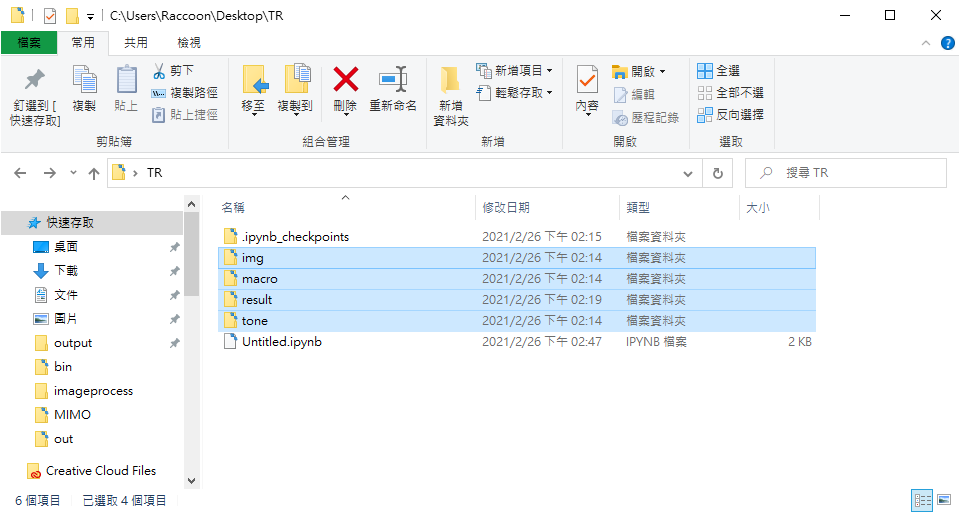Switch to large icons view in status bar

coord(944,500)
